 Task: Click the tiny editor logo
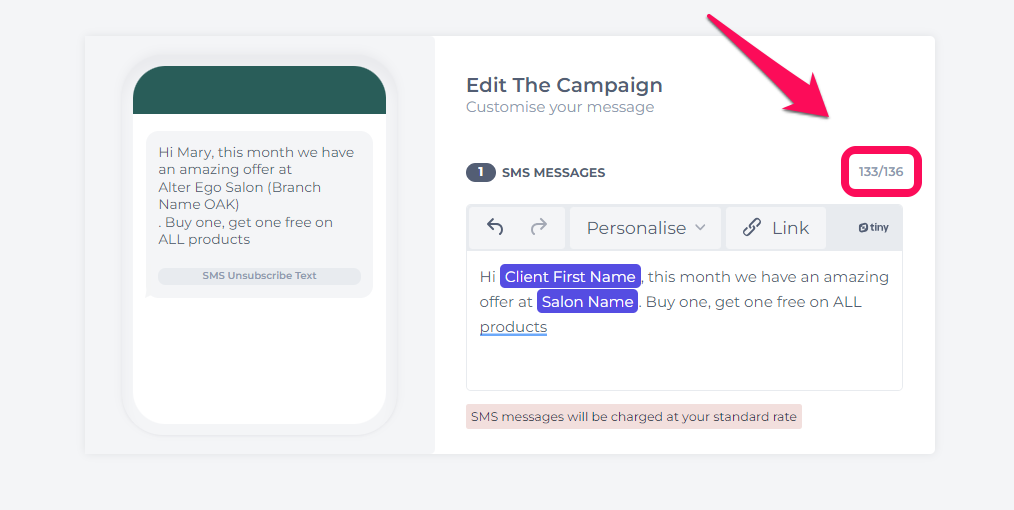pos(873,228)
